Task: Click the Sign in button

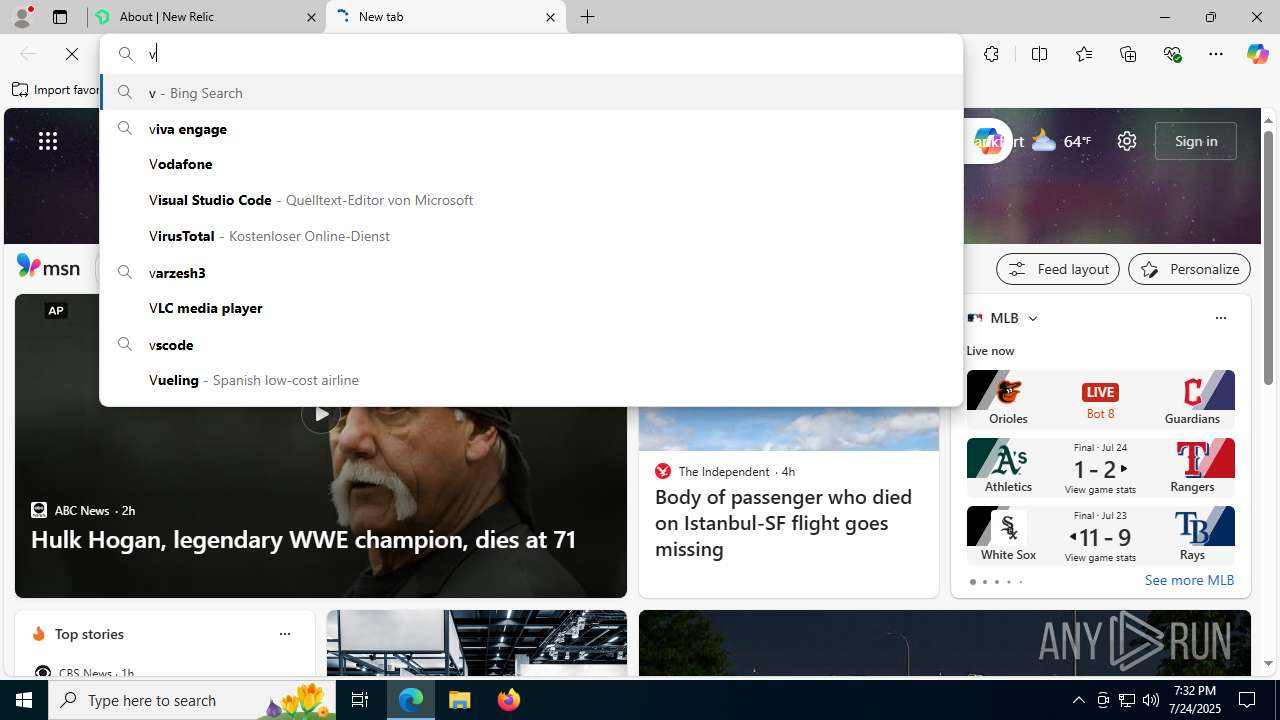Action: [x=1196, y=141]
